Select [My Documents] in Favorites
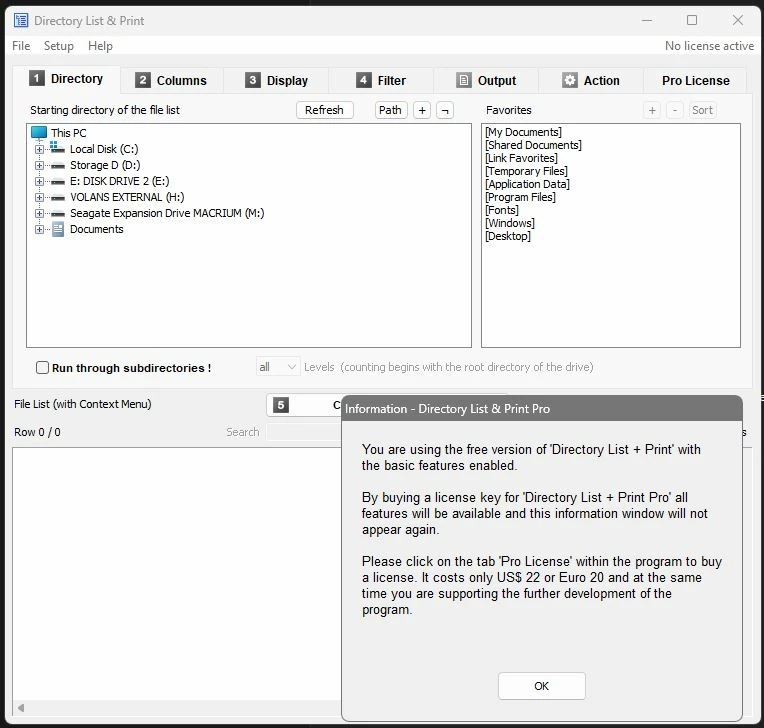Viewport: 764px width, 728px height. [523, 132]
